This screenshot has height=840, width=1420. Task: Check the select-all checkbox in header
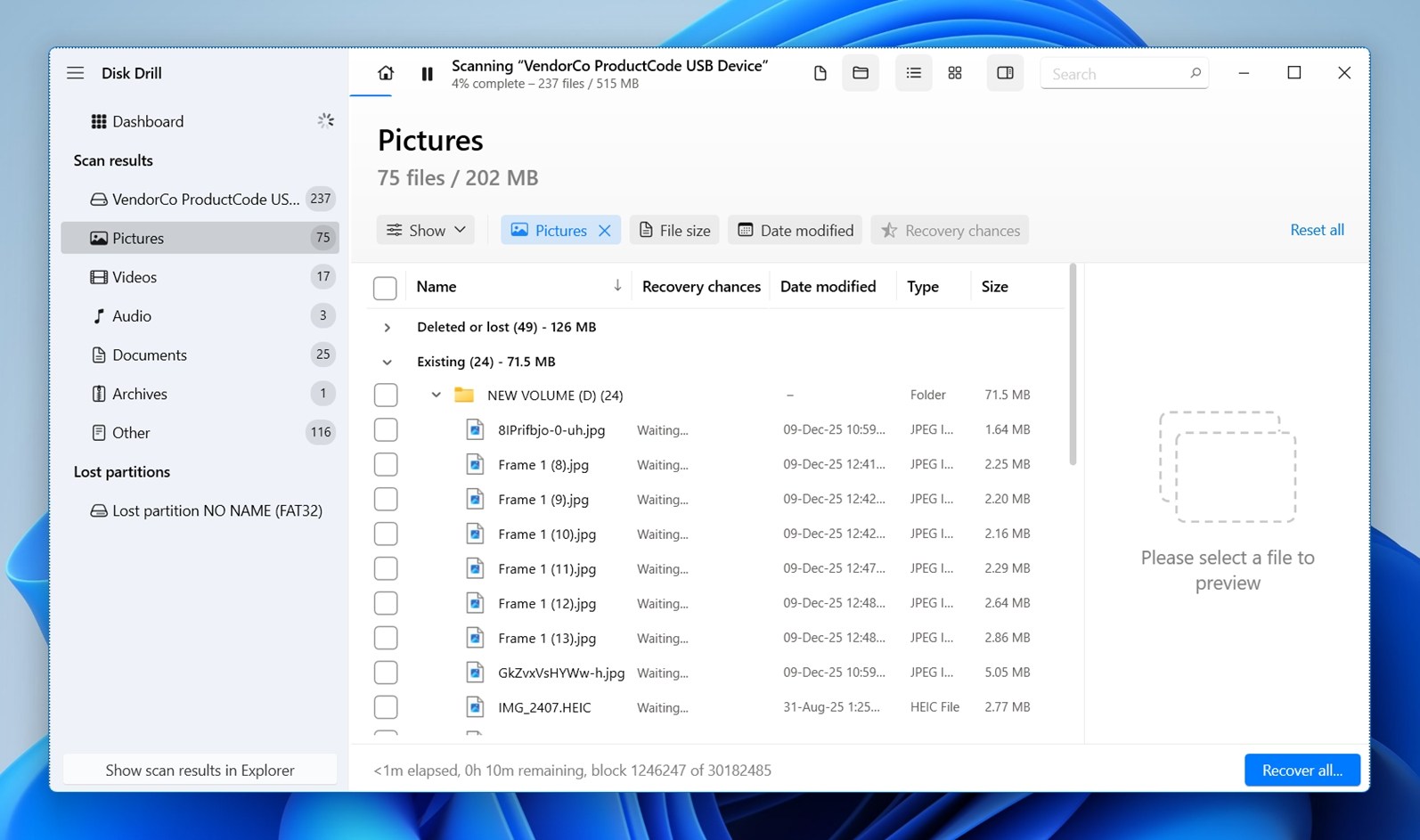(x=385, y=288)
